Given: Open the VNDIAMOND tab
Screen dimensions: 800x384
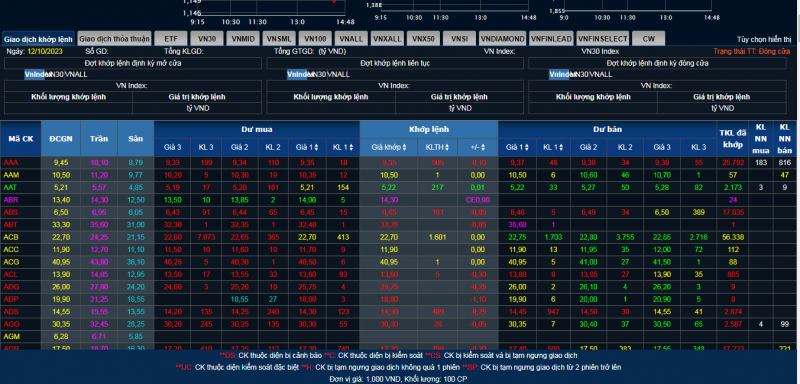Looking at the screenshot, I should [502, 39].
